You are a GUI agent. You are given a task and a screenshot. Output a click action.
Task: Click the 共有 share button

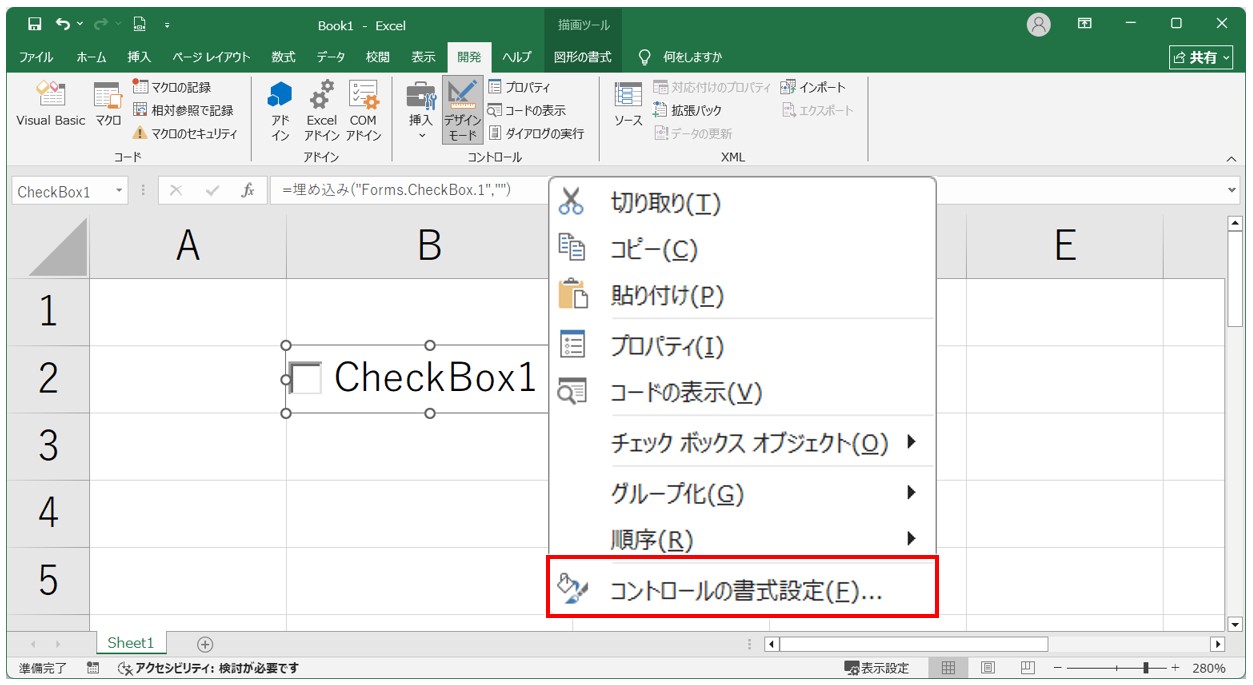(1201, 57)
